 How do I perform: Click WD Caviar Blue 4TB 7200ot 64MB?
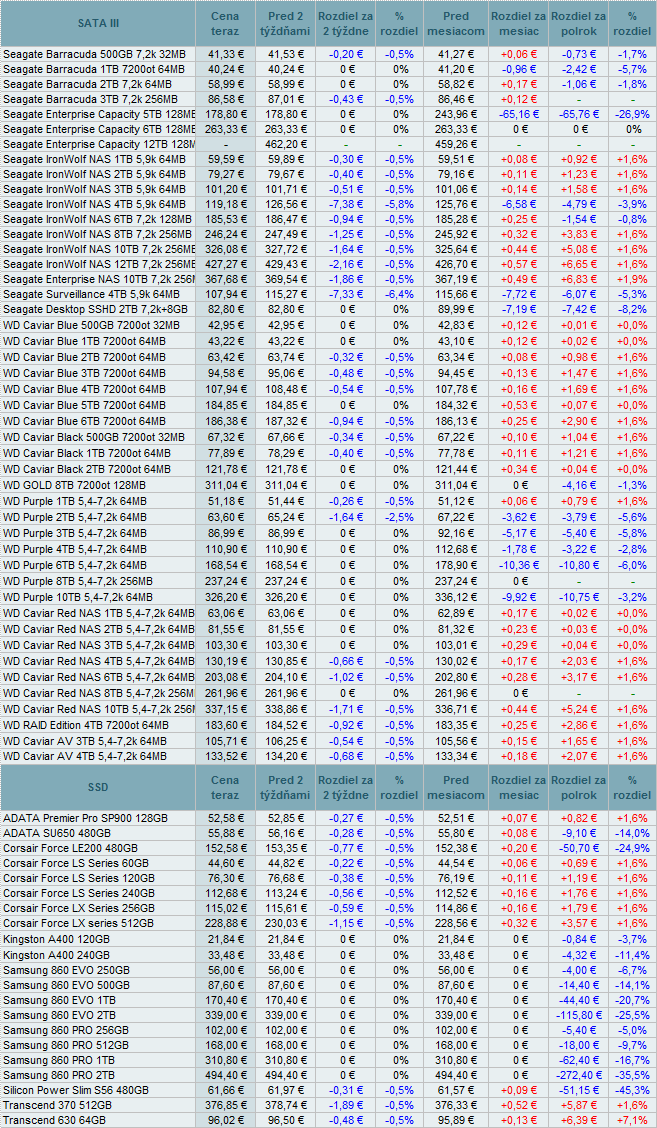84,389
